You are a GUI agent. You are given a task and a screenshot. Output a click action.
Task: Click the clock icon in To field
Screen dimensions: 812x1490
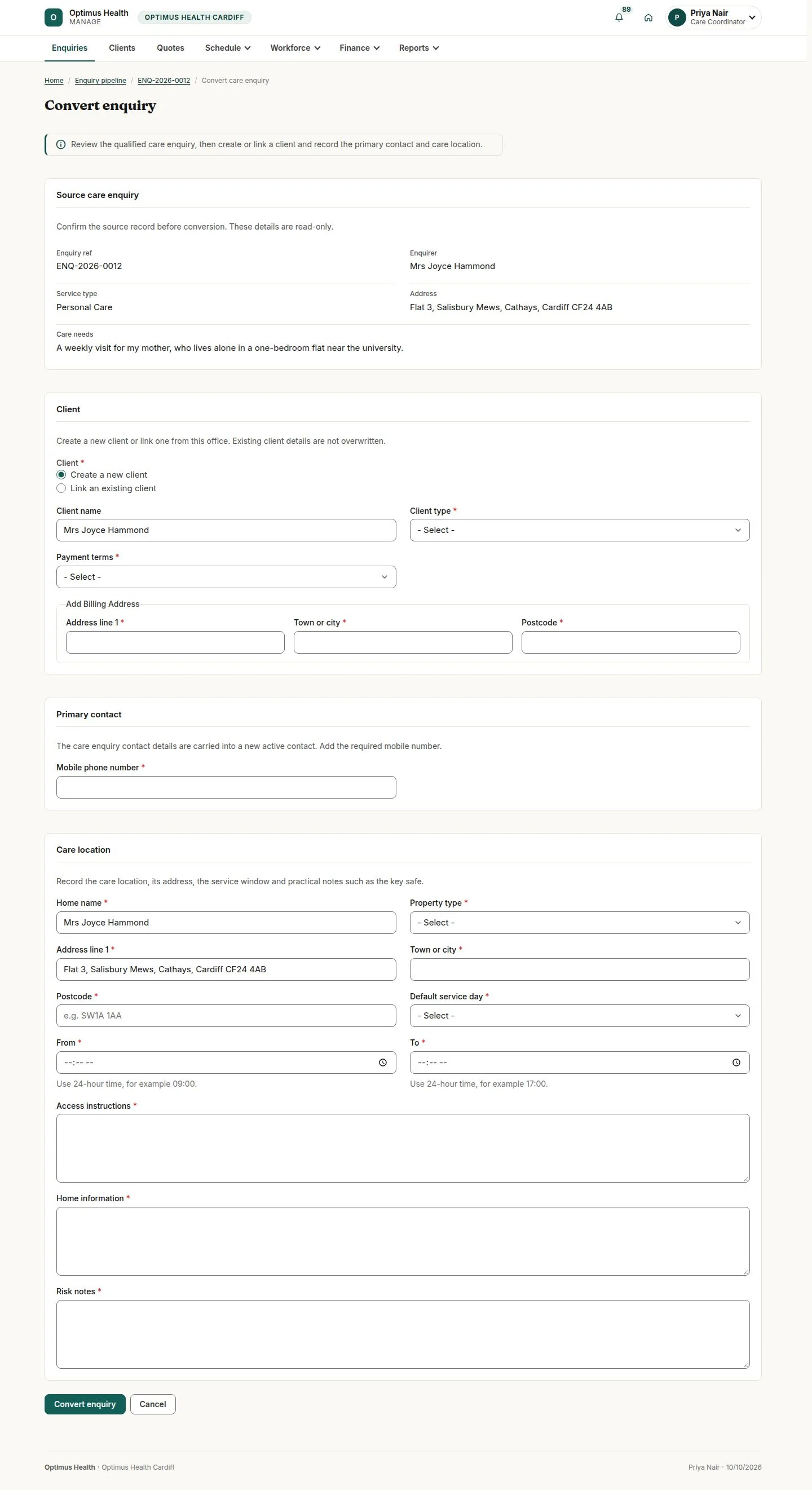pyautogui.click(x=736, y=1063)
